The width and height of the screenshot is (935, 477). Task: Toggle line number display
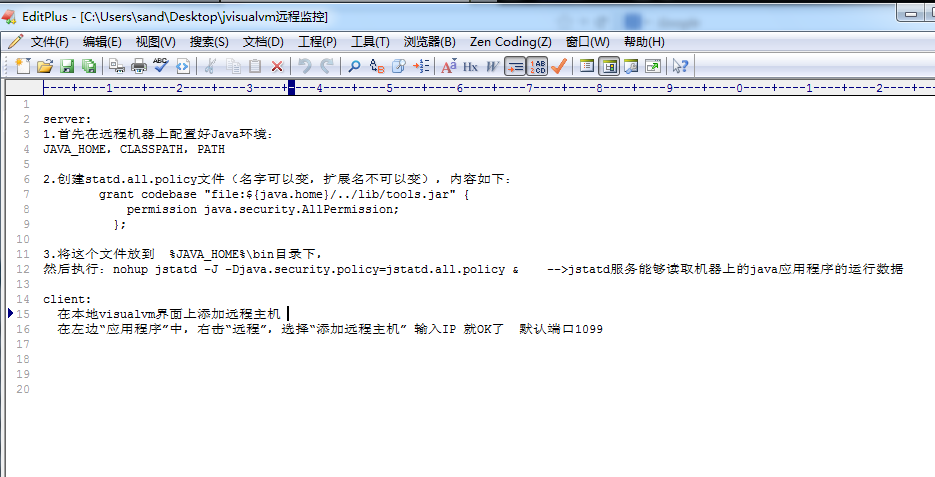(x=537, y=66)
